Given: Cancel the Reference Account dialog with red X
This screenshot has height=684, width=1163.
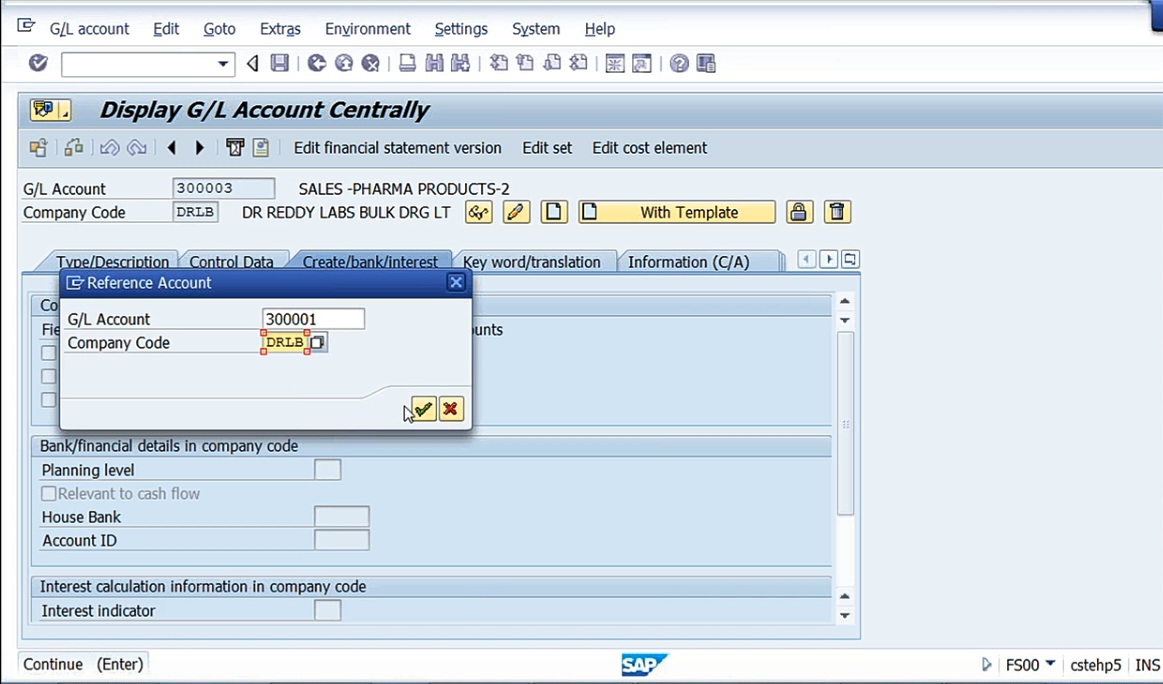Looking at the screenshot, I should (x=451, y=409).
